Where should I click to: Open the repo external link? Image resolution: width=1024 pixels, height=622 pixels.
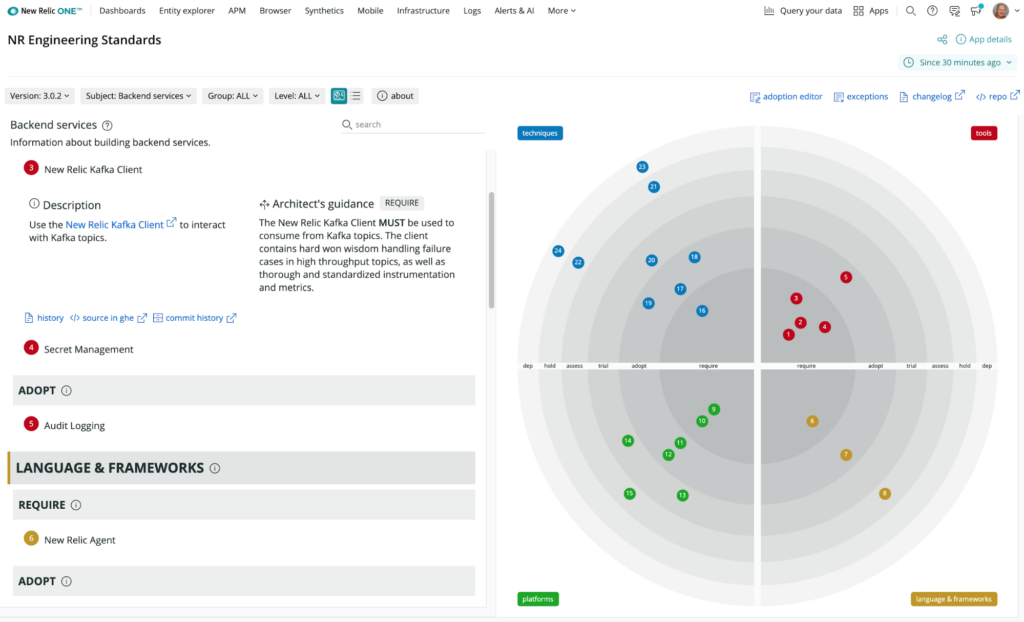click(997, 97)
